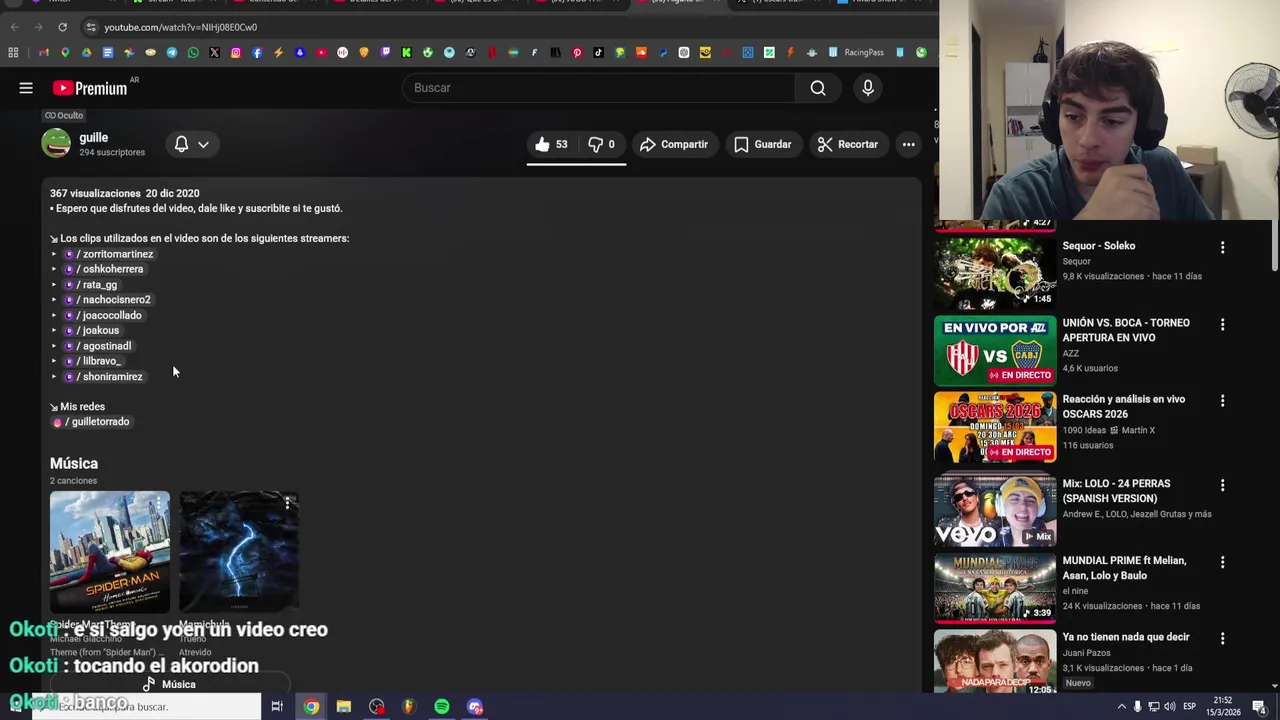Click the browser back arrow
This screenshot has height=720, width=1280.
click(14, 27)
